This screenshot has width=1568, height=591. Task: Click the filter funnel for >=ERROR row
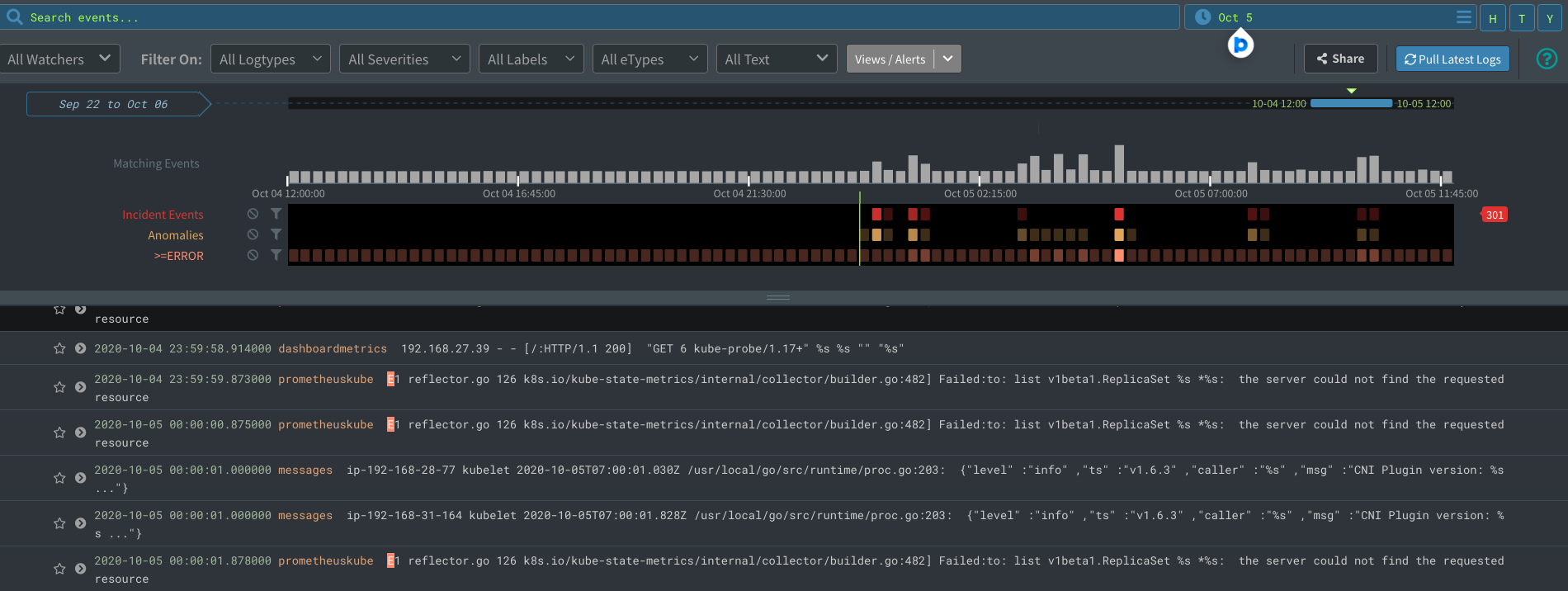point(276,255)
